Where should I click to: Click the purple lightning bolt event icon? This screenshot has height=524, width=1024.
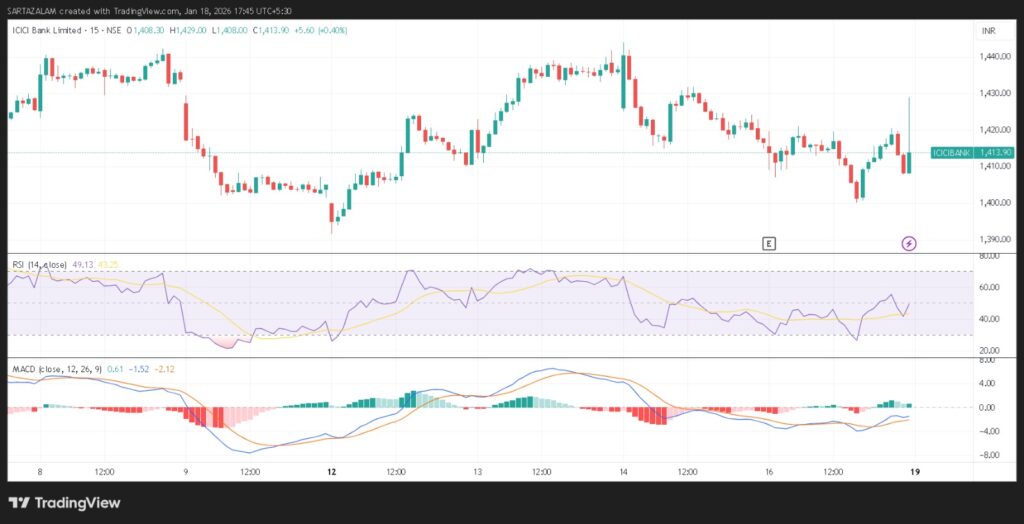pos(909,243)
